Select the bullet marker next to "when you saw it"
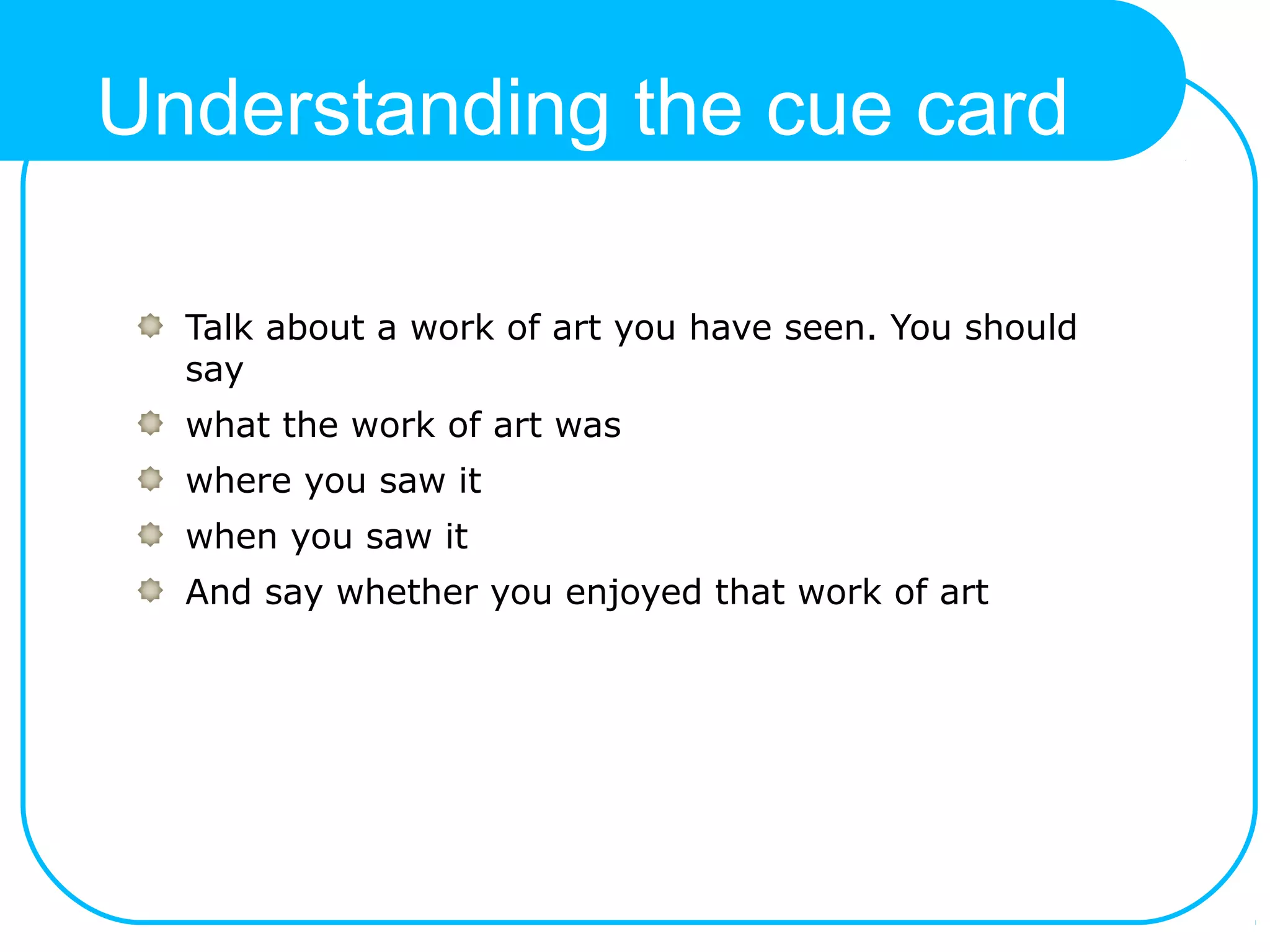1270x952 pixels. [x=150, y=534]
